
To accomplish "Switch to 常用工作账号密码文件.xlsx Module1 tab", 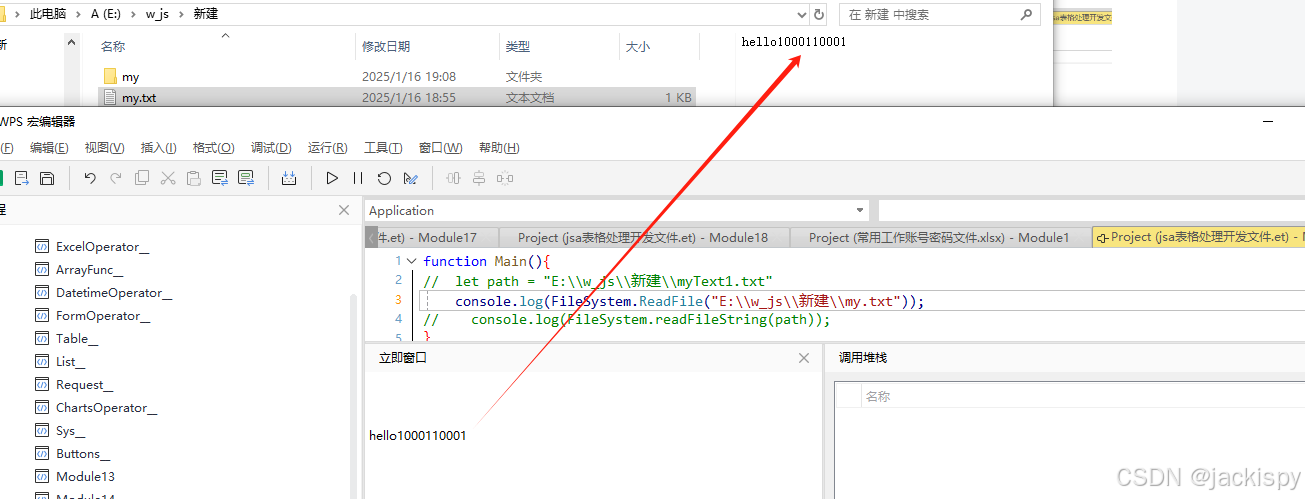I will 939,237.
